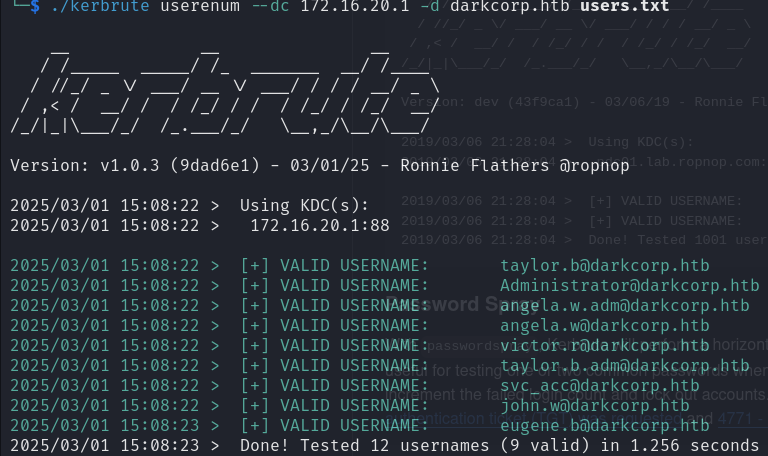
Task: Select angela.w.adm@darkcorp.htb username
Action: 624,306
